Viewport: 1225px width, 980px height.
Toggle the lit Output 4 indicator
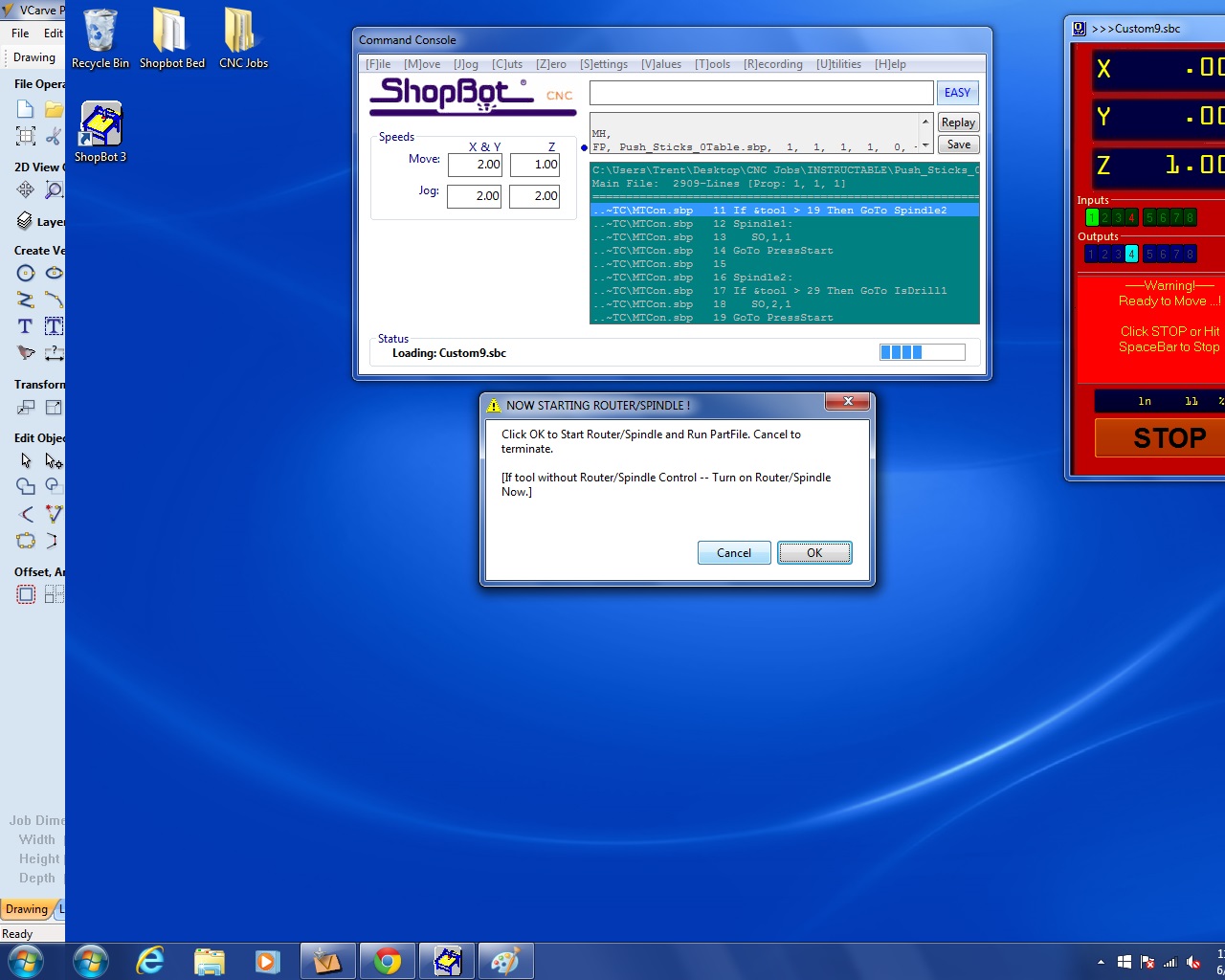1131,254
